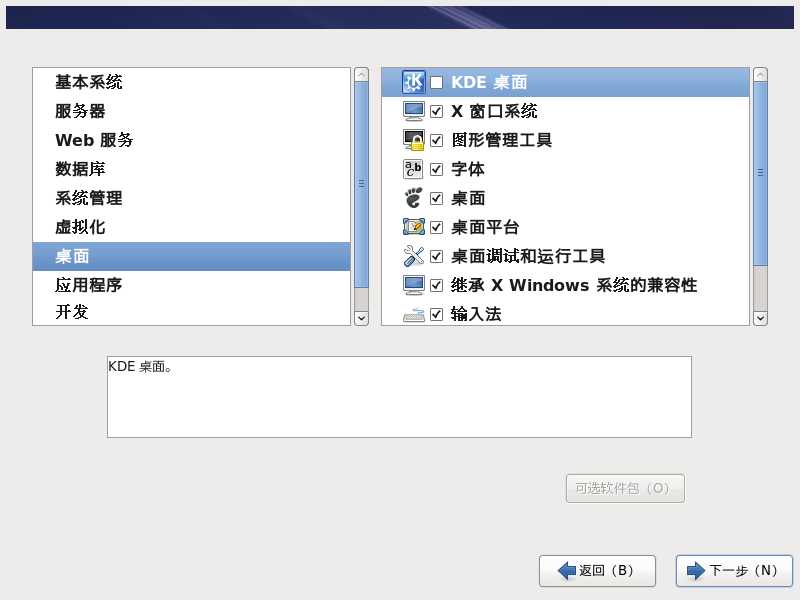Uncheck the X 窗口系统 checkbox

click(x=437, y=111)
